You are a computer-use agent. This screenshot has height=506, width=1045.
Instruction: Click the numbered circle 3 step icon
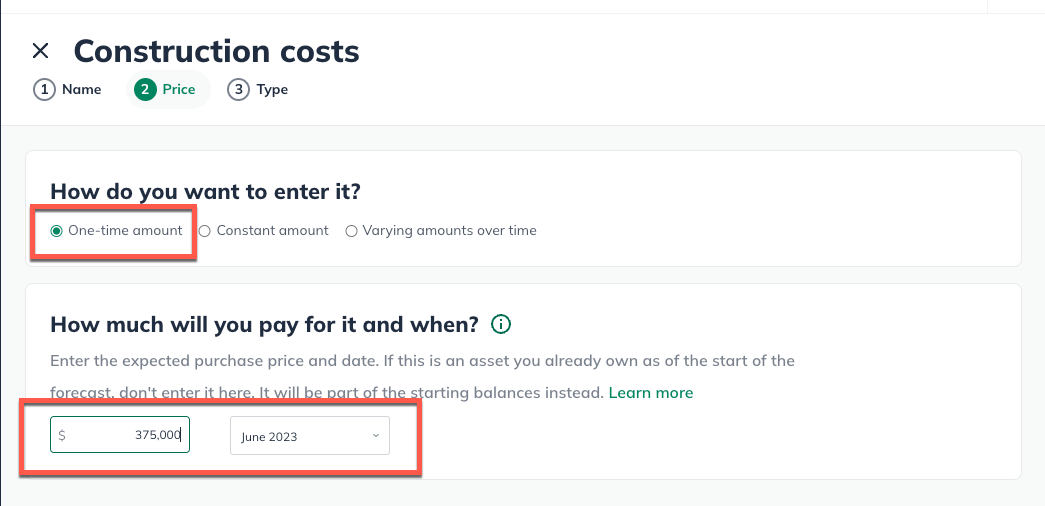tap(238, 89)
